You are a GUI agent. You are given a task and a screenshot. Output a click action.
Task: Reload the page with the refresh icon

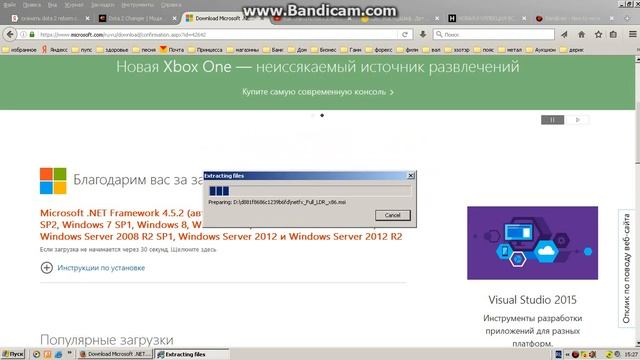(x=404, y=35)
